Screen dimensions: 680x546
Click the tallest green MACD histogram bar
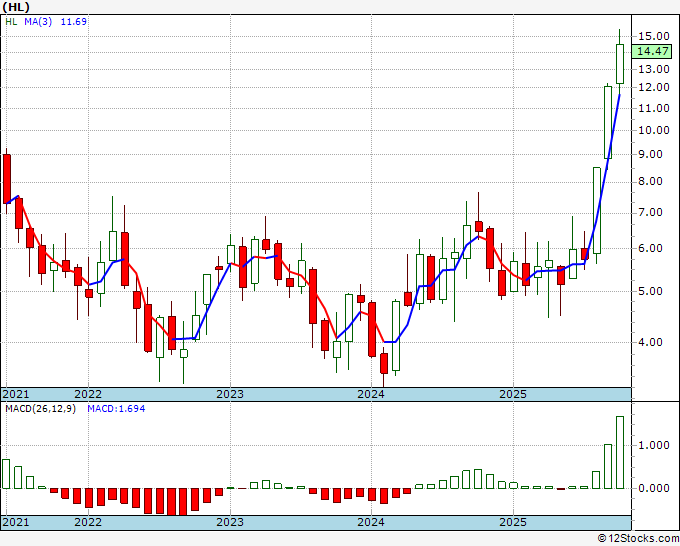620,452
